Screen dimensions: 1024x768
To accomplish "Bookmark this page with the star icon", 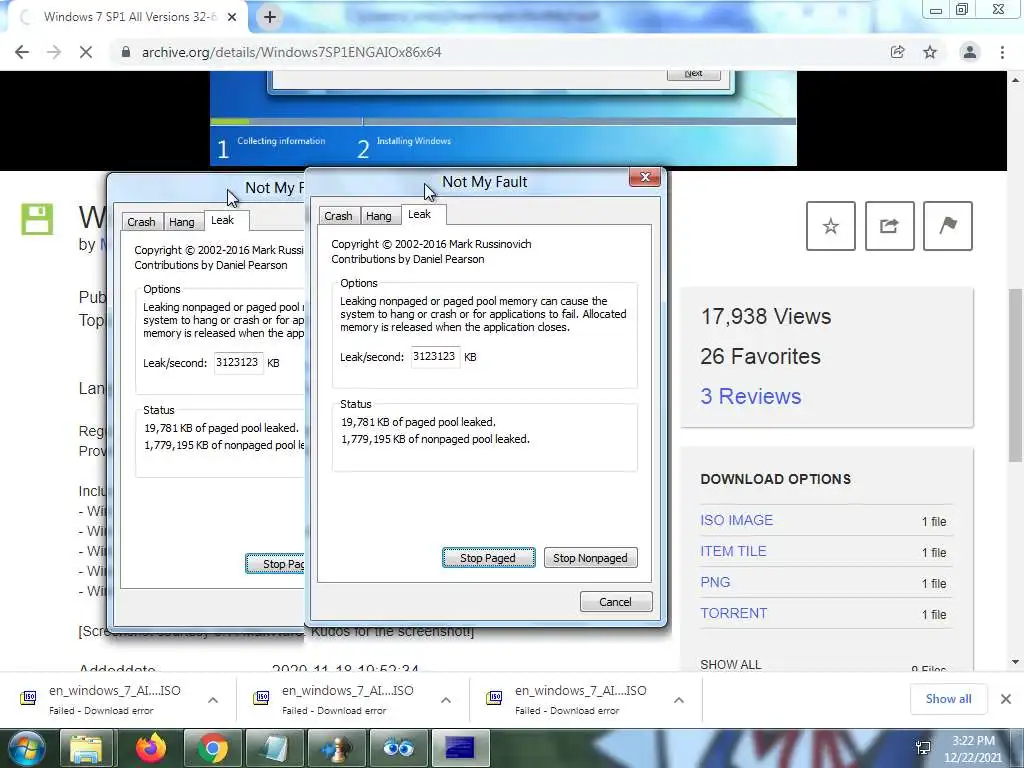I will pyautogui.click(x=930, y=52).
